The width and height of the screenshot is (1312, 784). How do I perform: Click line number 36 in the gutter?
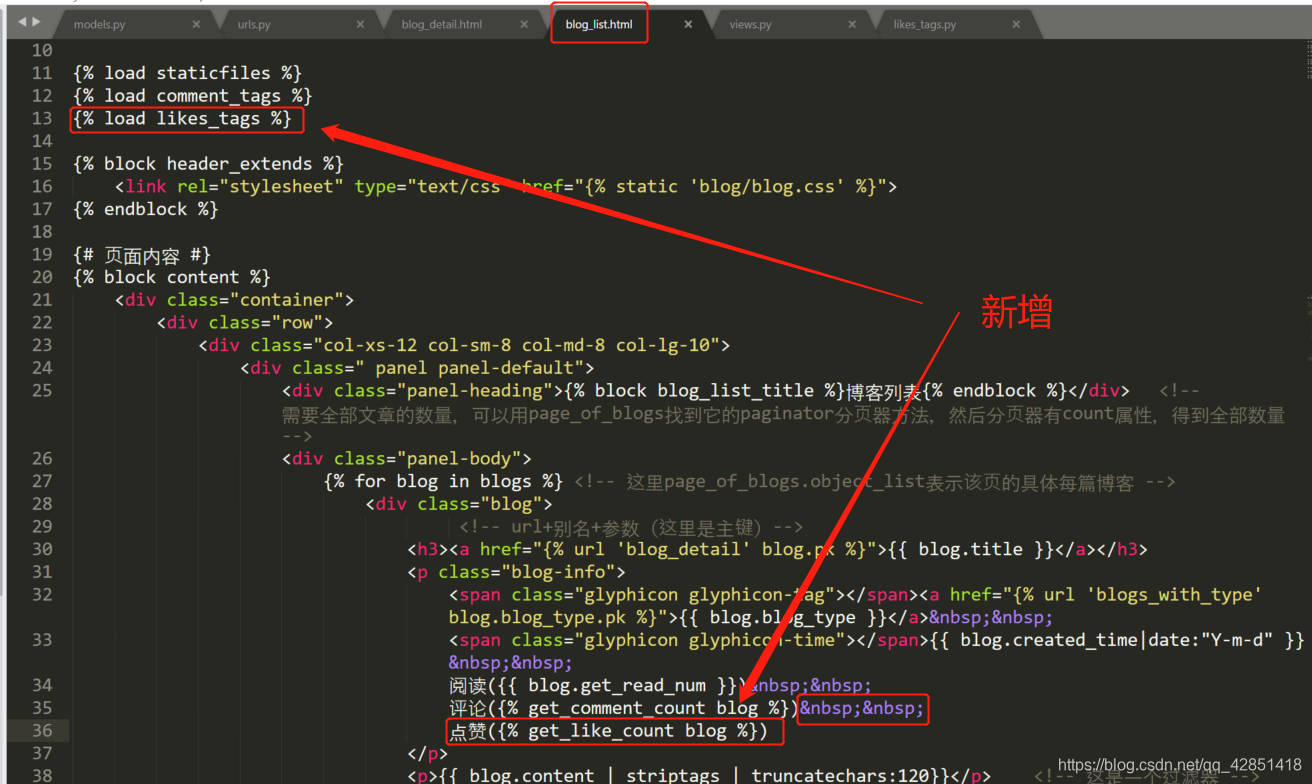41,730
